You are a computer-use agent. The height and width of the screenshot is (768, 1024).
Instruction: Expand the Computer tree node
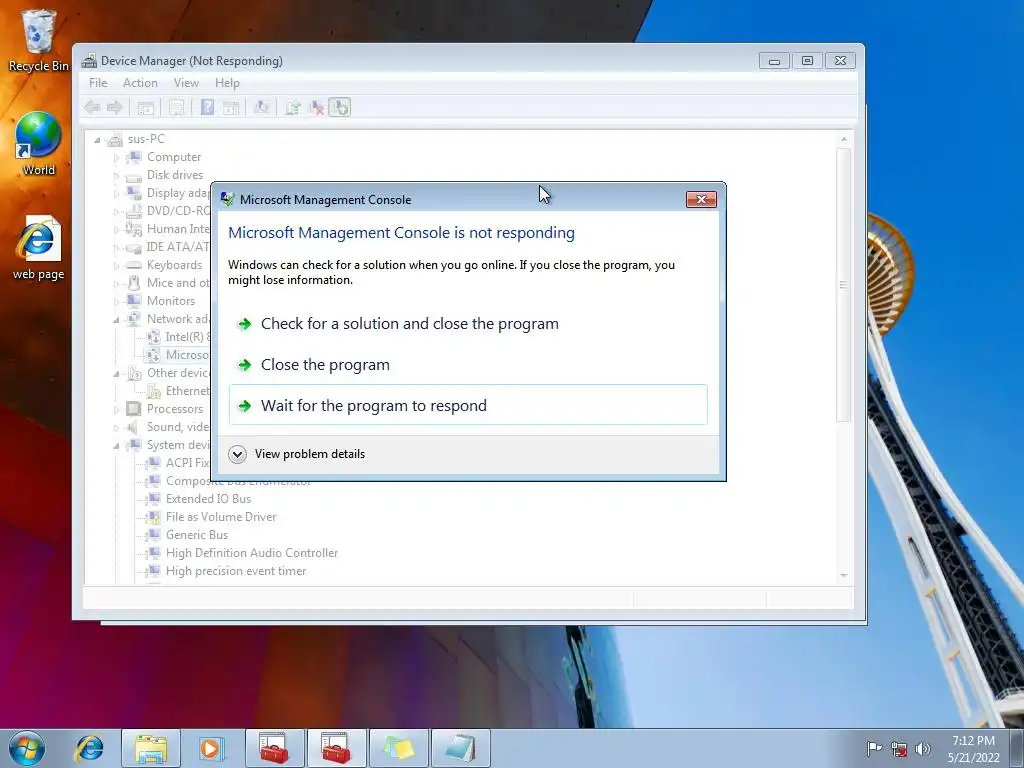(116, 158)
